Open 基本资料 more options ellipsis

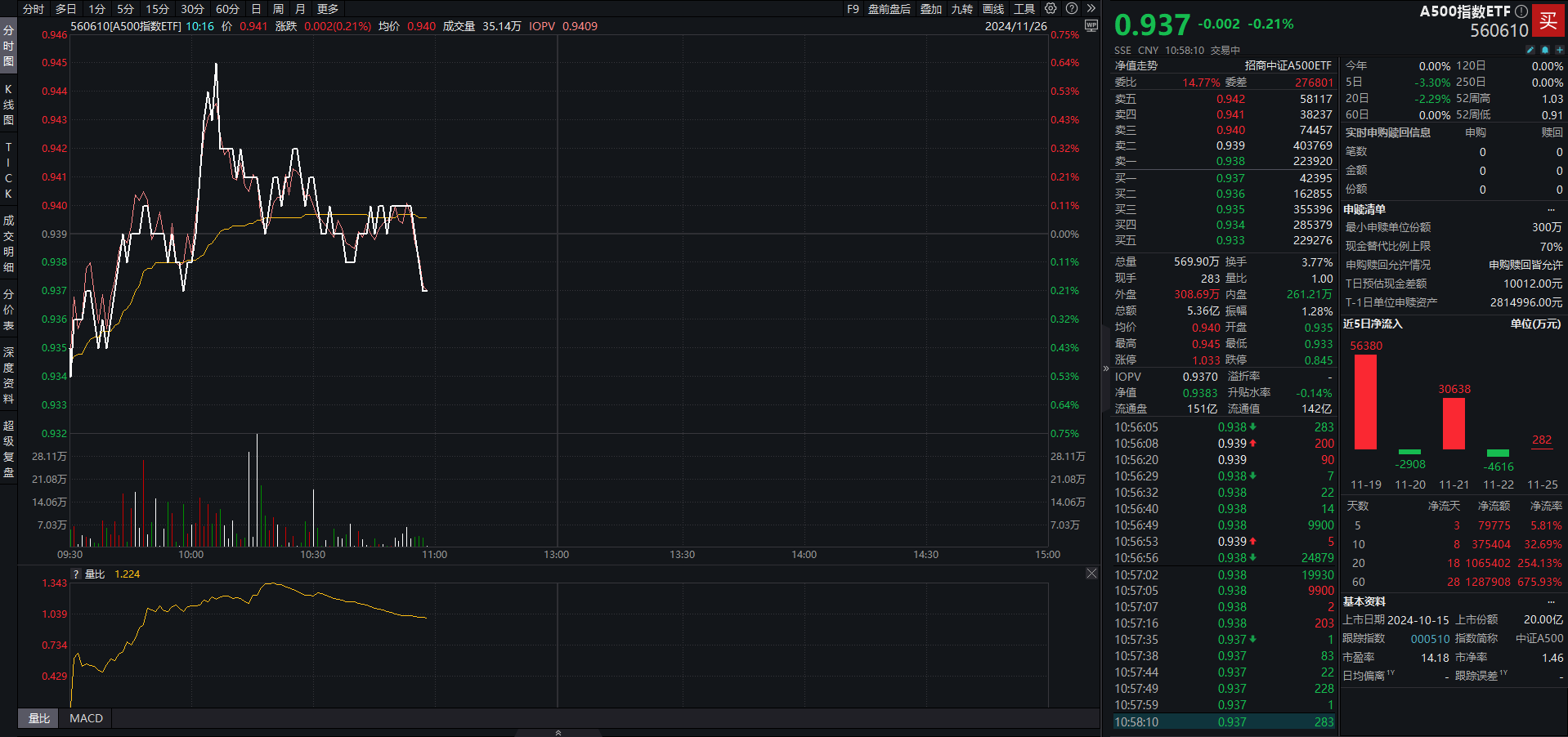coord(1551,601)
